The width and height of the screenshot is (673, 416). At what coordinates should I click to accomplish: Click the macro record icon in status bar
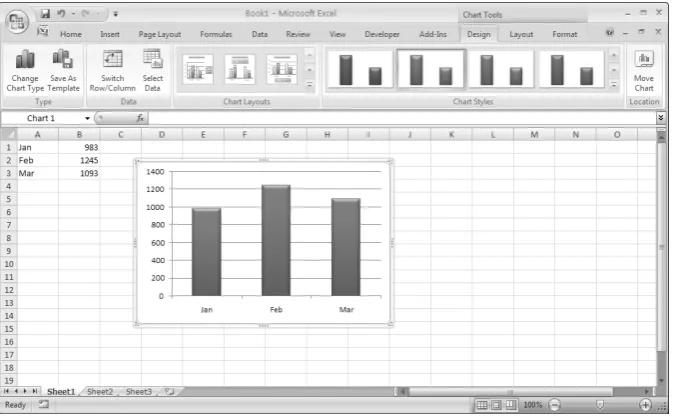point(43,404)
